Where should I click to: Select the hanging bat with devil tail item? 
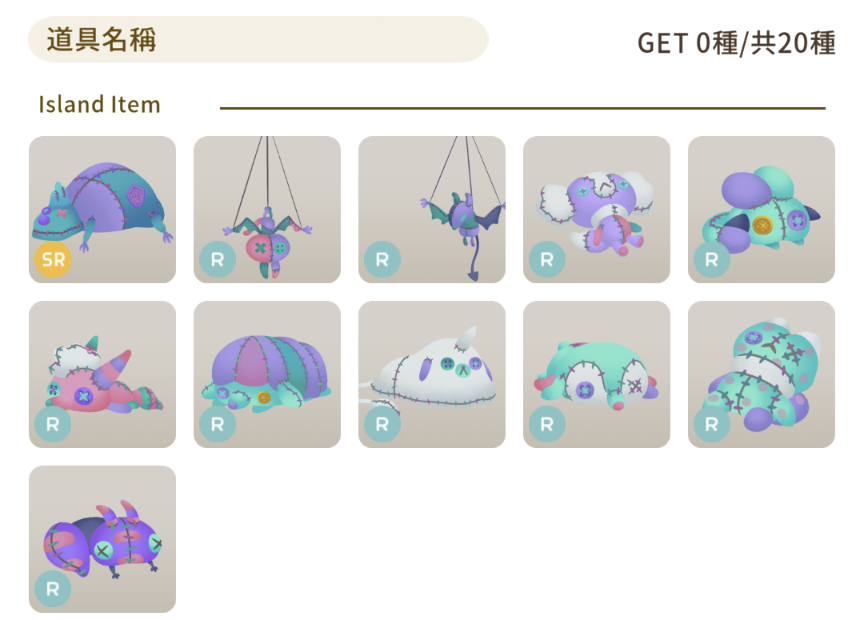coord(432,209)
